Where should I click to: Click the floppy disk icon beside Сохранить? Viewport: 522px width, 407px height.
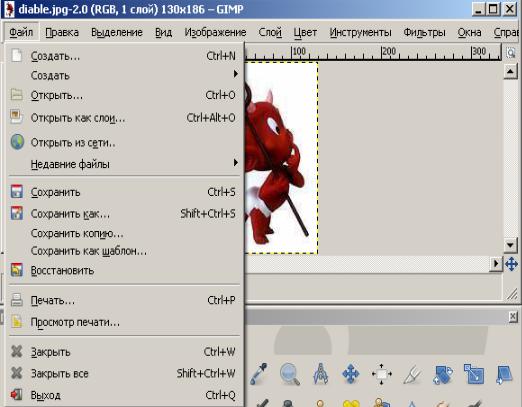point(17,192)
